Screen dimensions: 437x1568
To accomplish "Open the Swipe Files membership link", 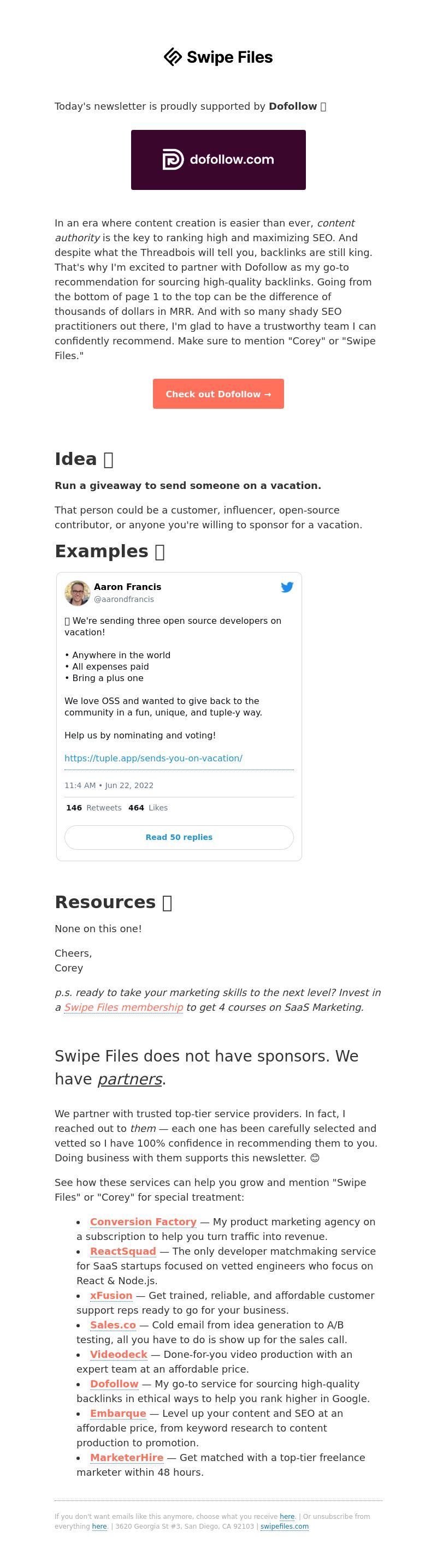I will coord(123,1007).
